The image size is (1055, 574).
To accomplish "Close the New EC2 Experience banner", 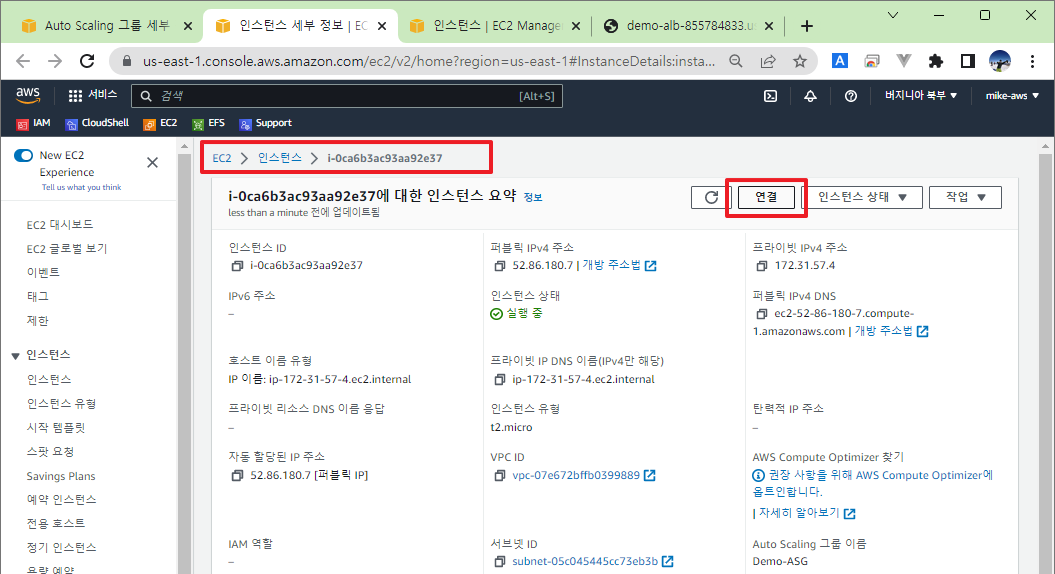I will [x=153, y=162].
